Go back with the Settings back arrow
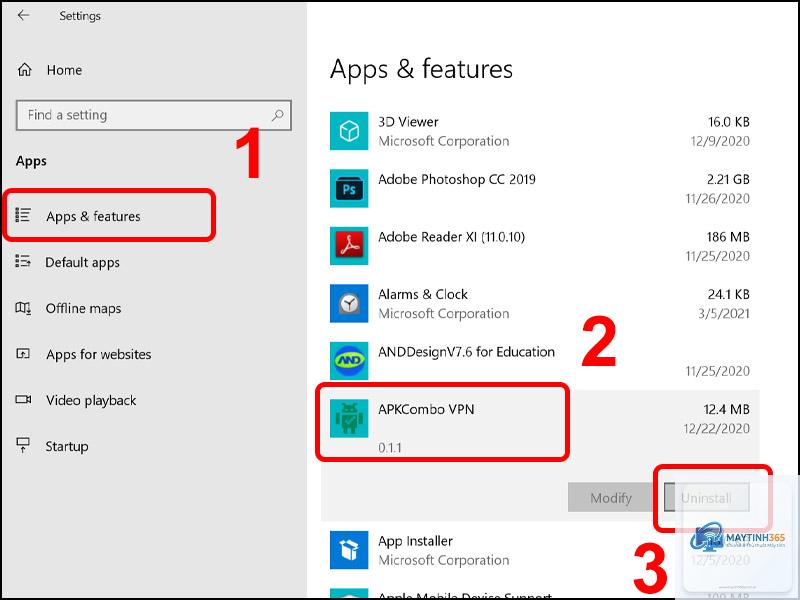 (23, 15)
